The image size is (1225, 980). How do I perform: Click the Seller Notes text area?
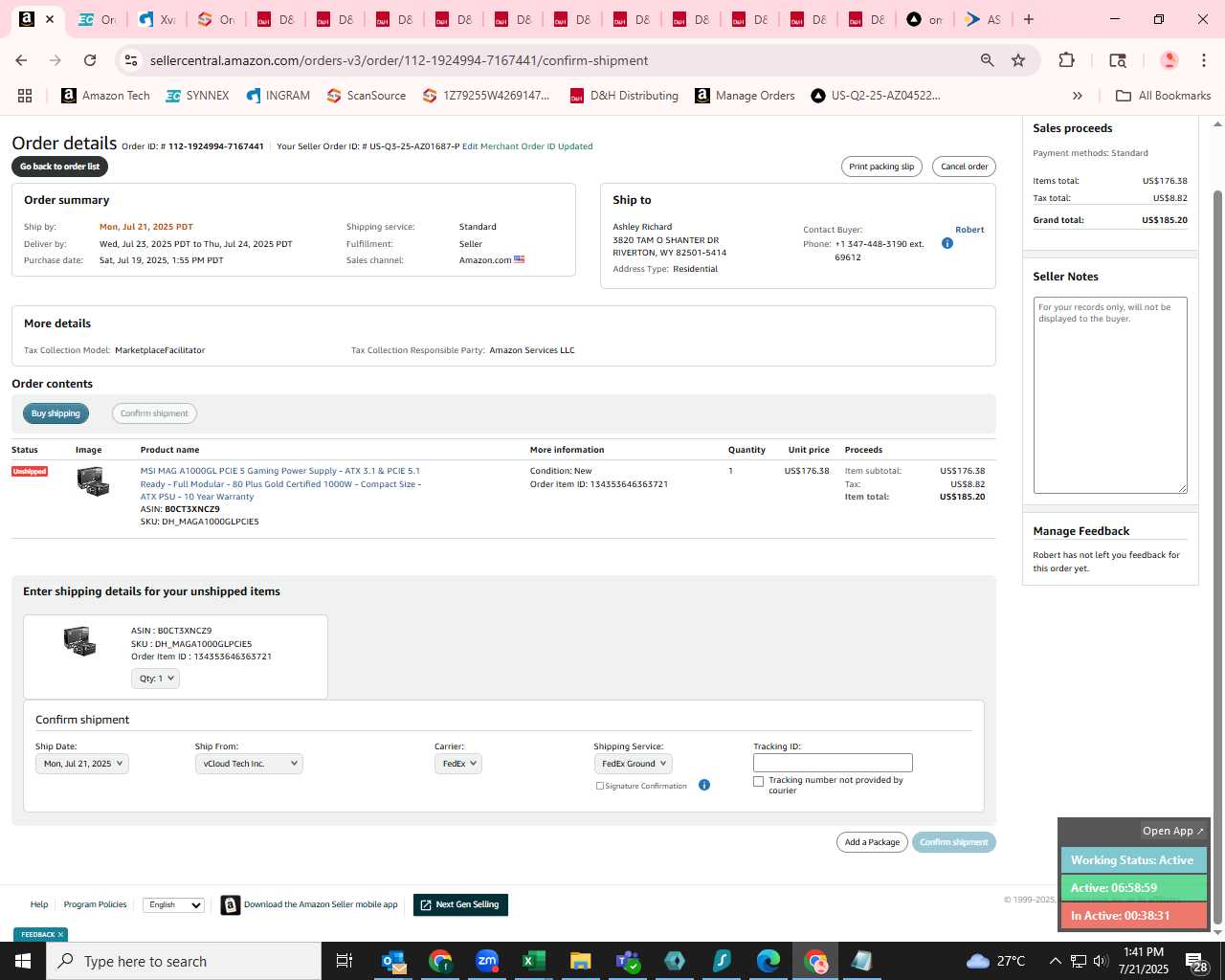click(x=1110, y=395)
